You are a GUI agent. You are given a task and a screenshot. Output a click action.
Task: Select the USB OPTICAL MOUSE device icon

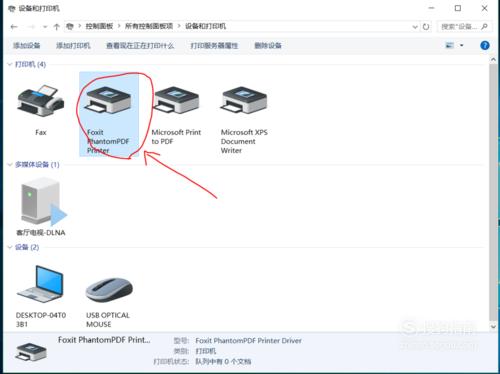(109, 289)
